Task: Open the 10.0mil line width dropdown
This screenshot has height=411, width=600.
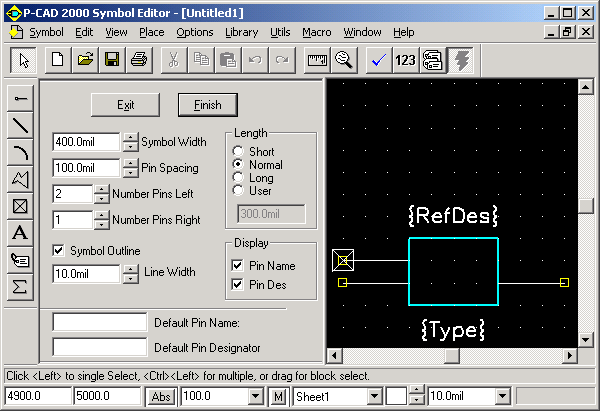Action: [x=502, y=396]
